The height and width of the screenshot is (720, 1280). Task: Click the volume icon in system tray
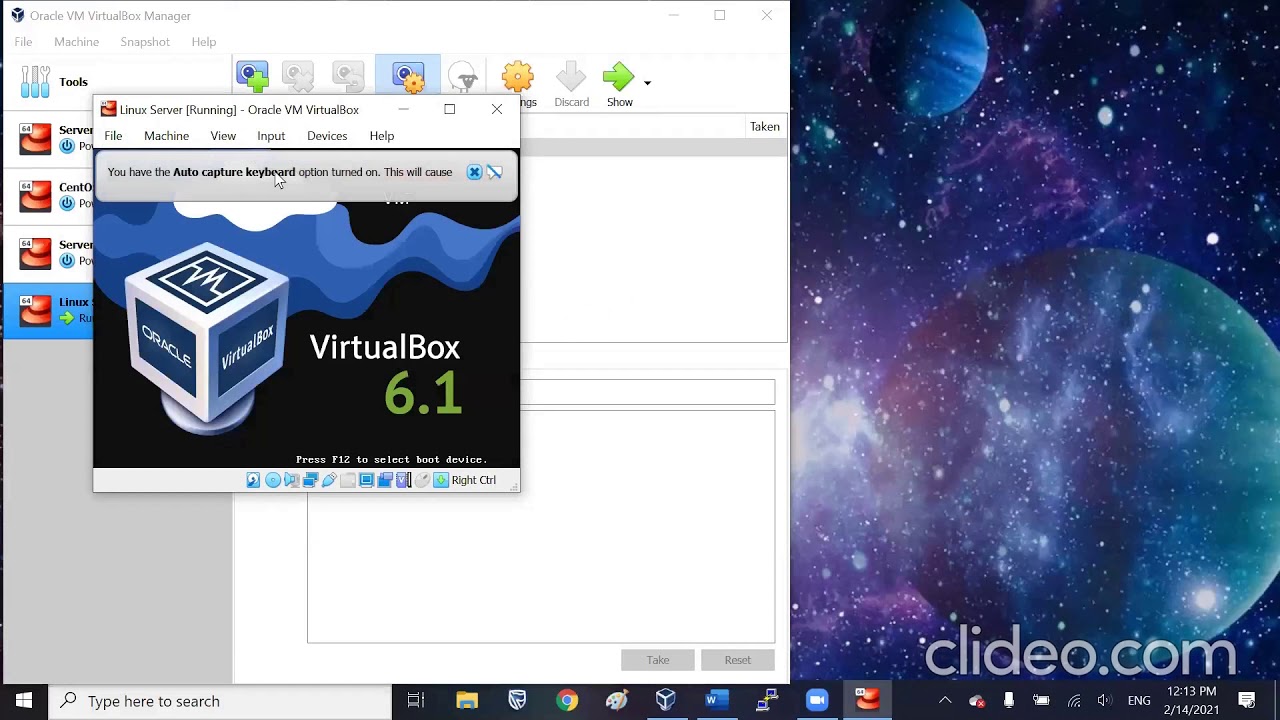point(1104,701)
